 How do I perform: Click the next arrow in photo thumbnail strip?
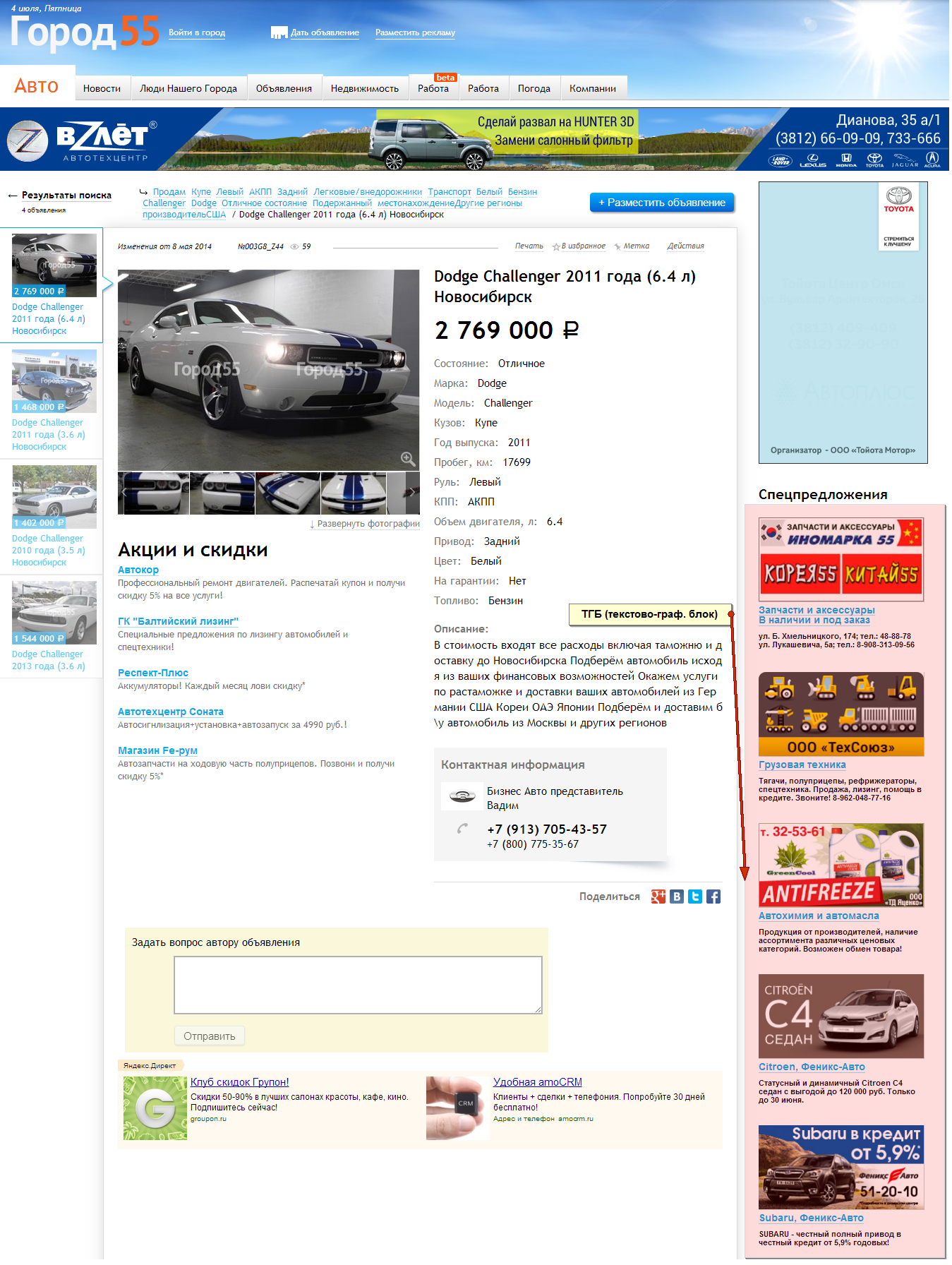pyautogui.click(x=412, y=493)
